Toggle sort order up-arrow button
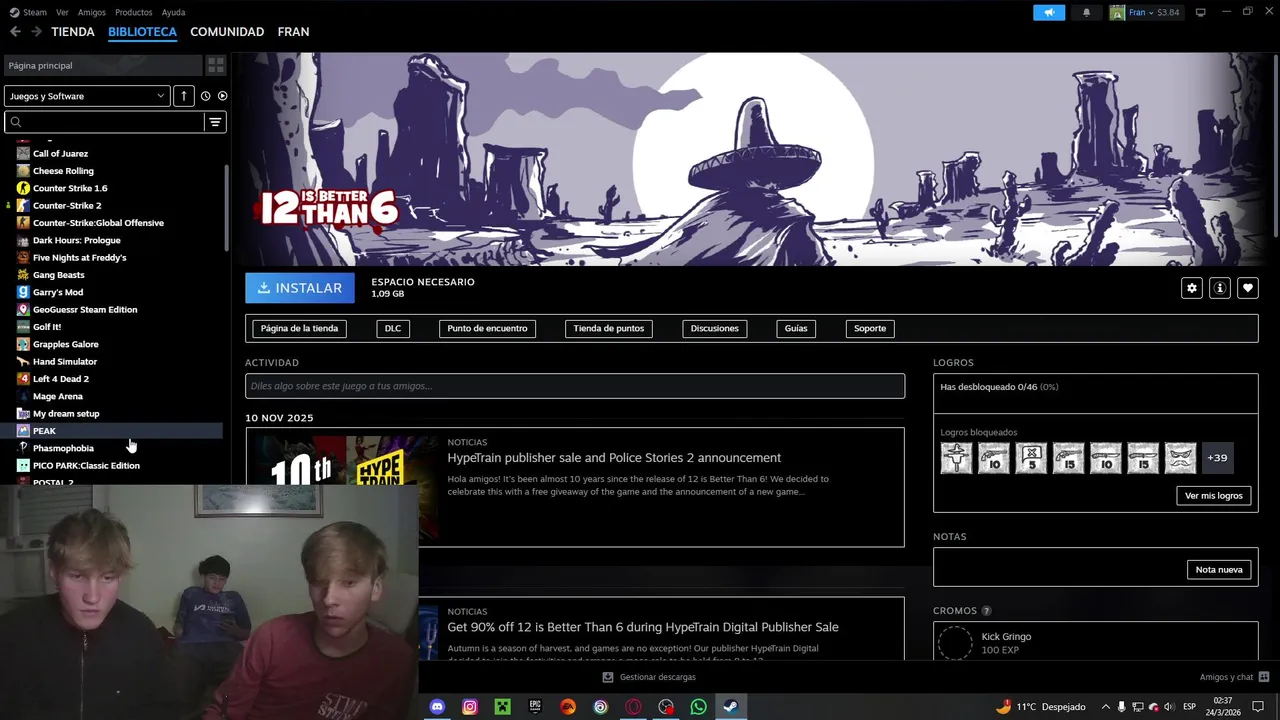Image resolution: width=1280 pixels, height=720 pixels. [x=183, y=96]
